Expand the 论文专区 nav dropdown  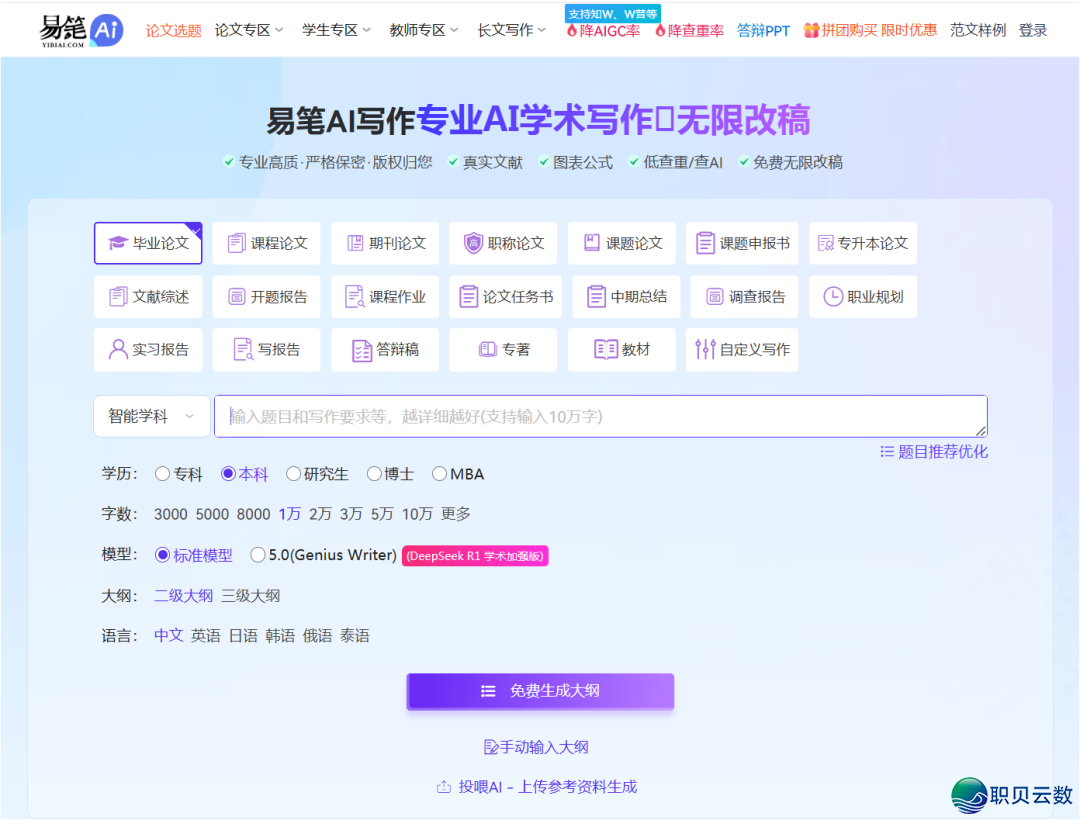tap(249, 30)
